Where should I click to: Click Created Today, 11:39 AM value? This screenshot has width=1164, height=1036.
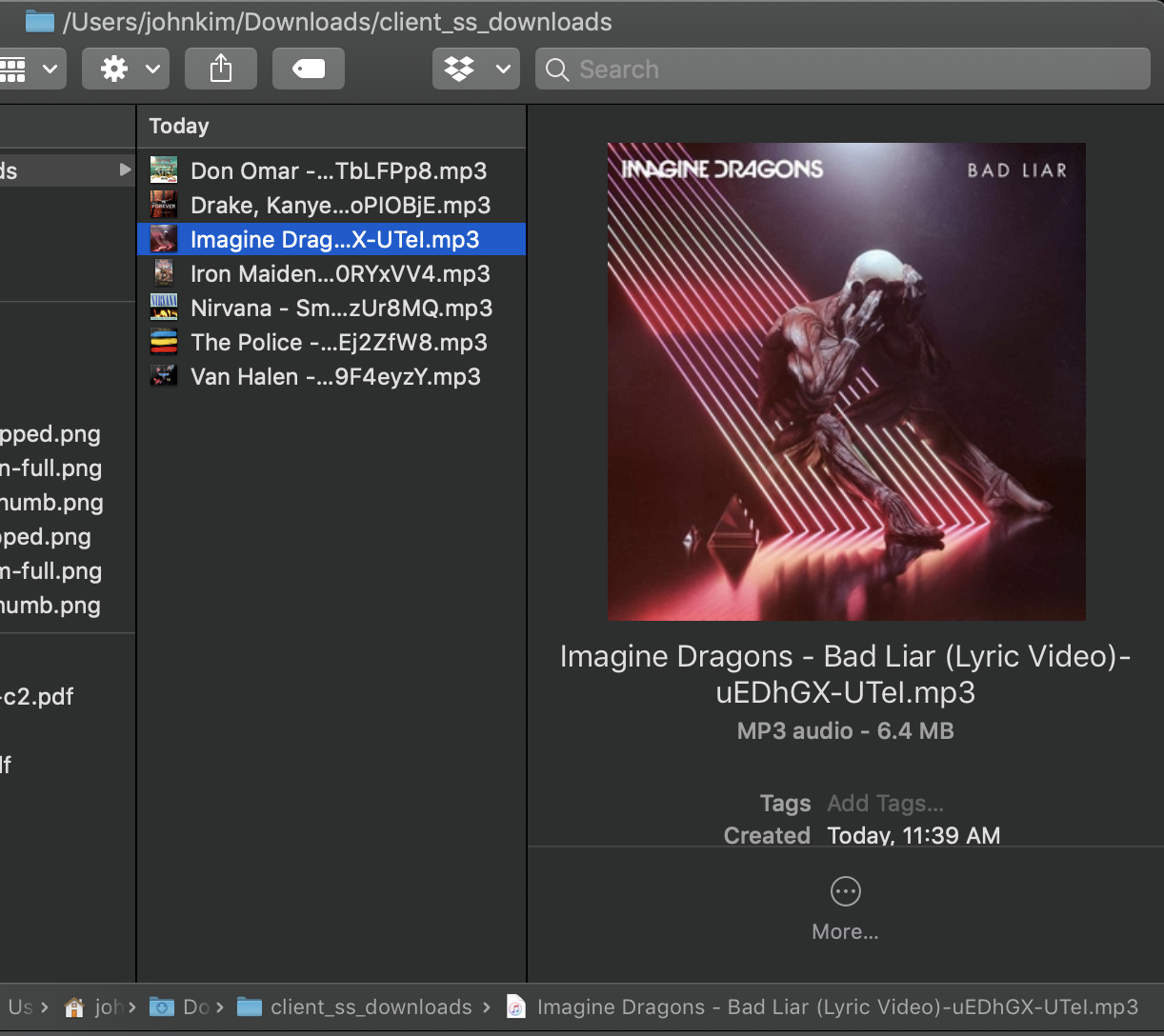pyautogui.click(x=913, y=836)
